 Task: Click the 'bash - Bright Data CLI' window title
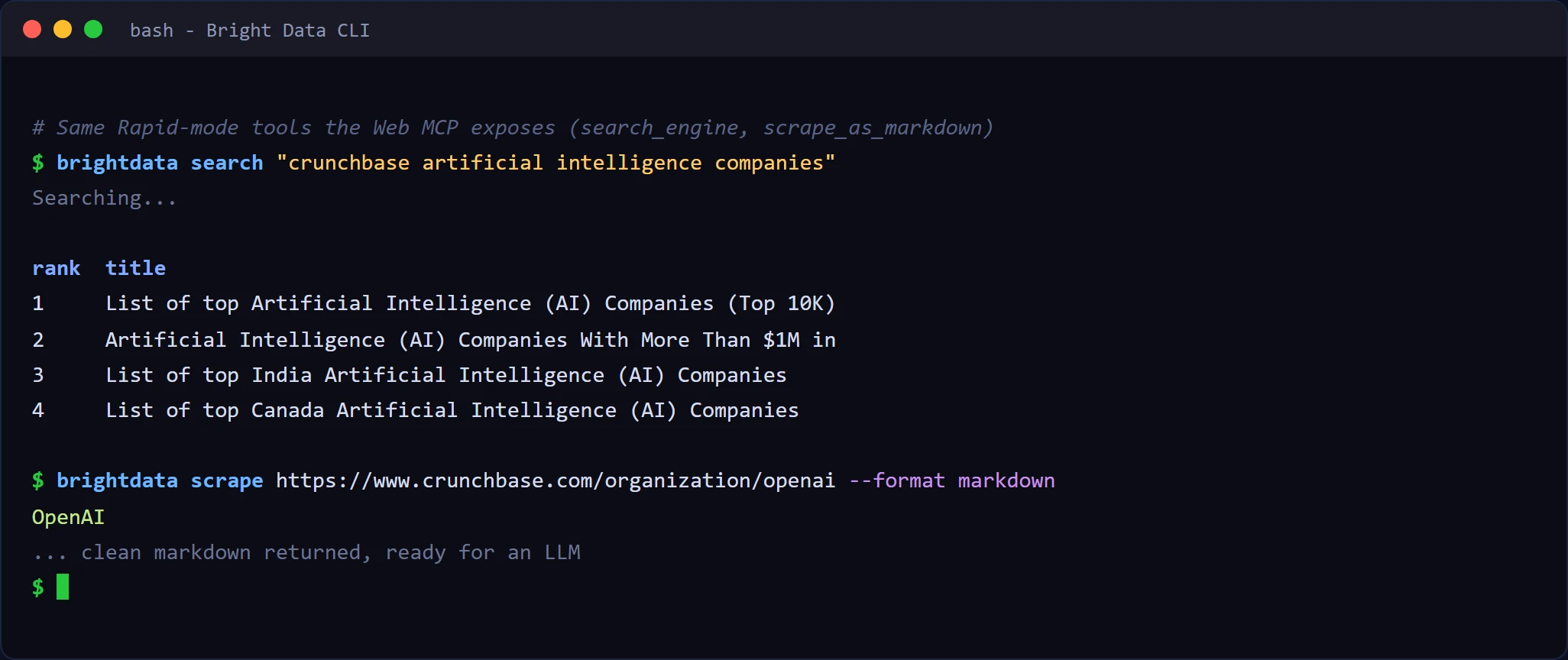[250, 31]
